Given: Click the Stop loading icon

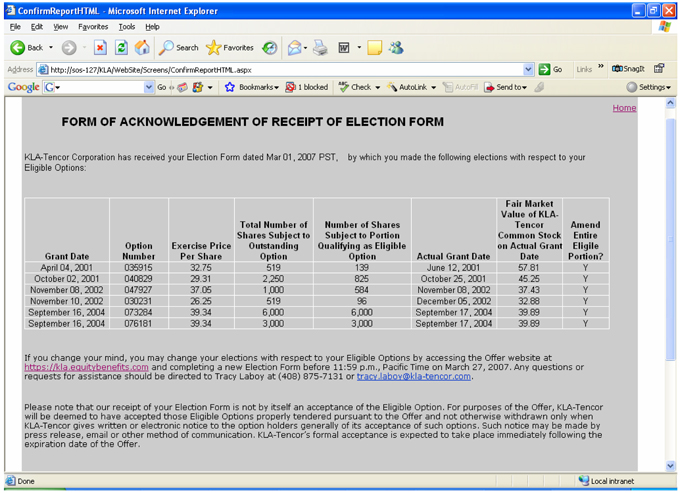Looking at the screenshot, I should click(100, 47).
